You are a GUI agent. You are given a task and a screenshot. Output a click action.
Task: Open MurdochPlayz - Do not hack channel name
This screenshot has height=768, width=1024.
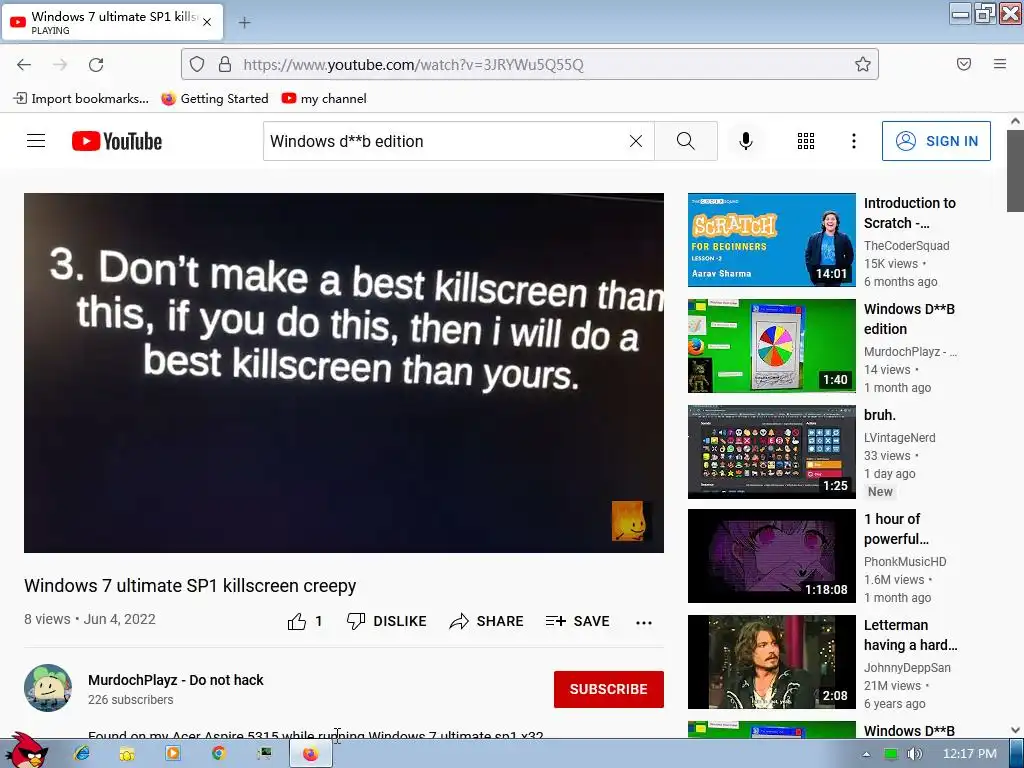point(176,680)
